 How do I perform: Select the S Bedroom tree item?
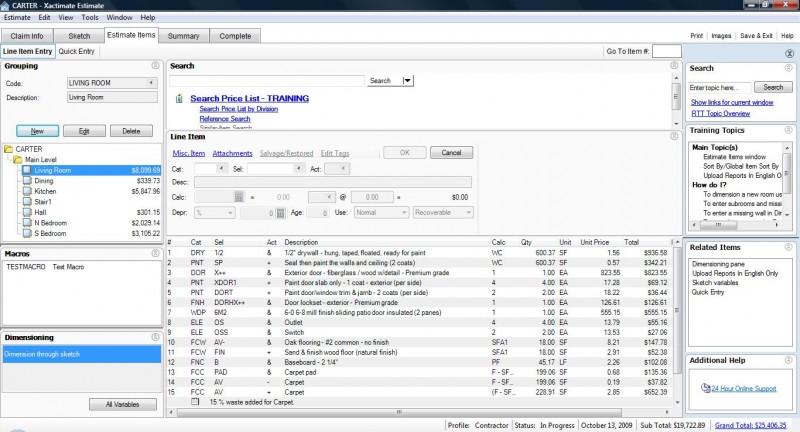click(x=50, y=233)
